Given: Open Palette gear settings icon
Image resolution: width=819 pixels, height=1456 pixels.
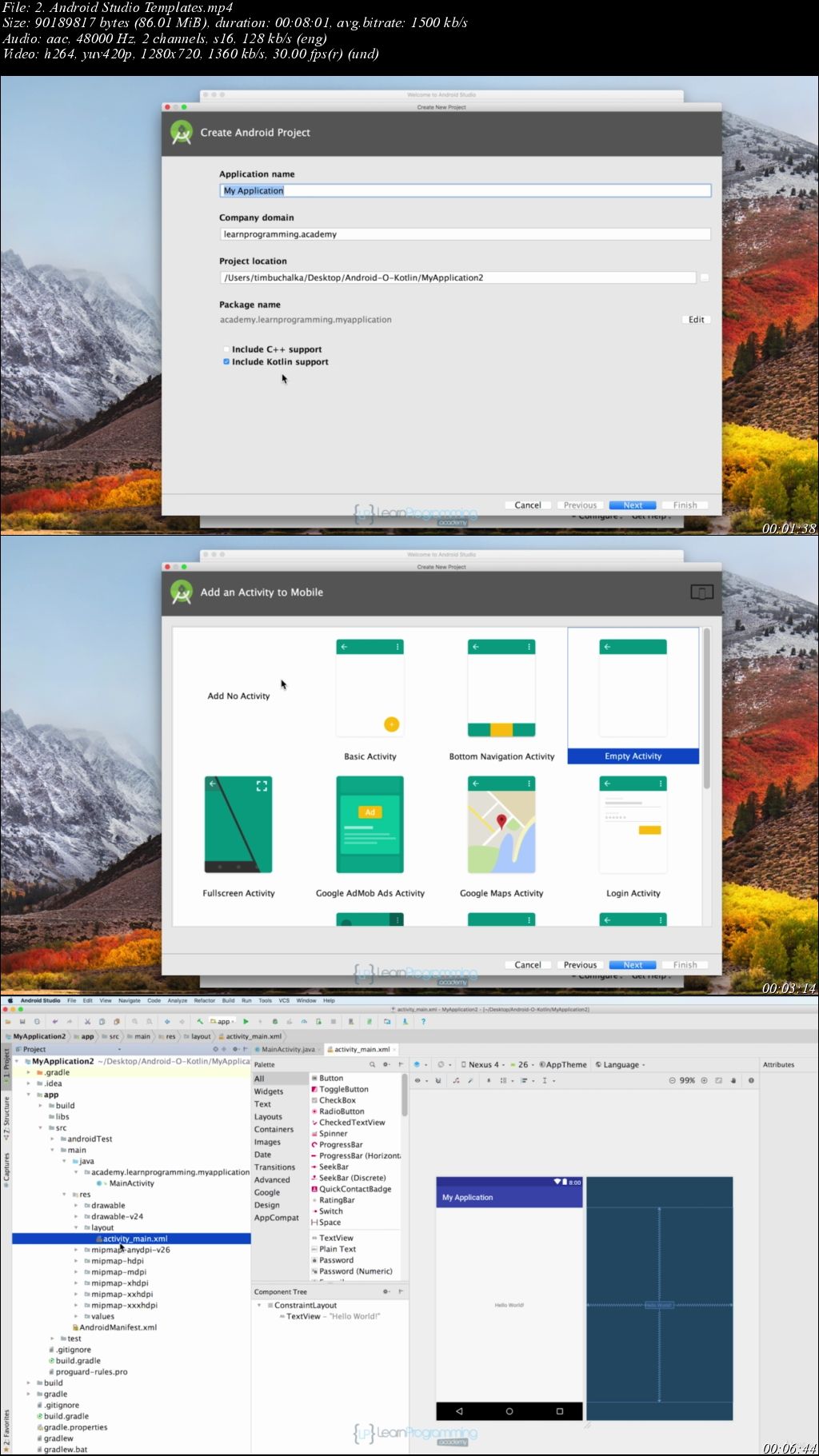Looking at the screenshot, I should click(x=386, y=1064).
